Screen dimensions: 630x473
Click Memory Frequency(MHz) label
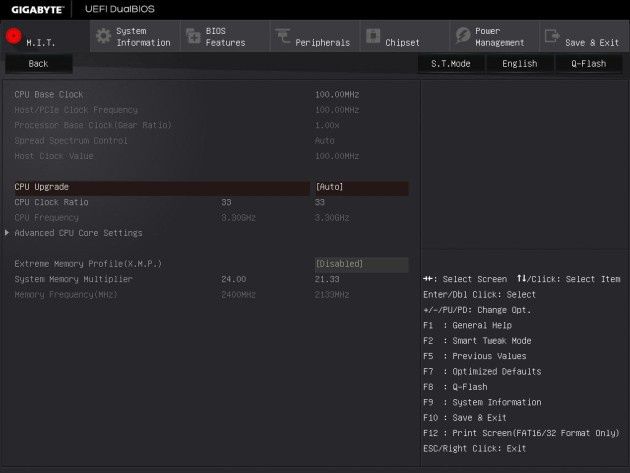click(x=66, y=295)
